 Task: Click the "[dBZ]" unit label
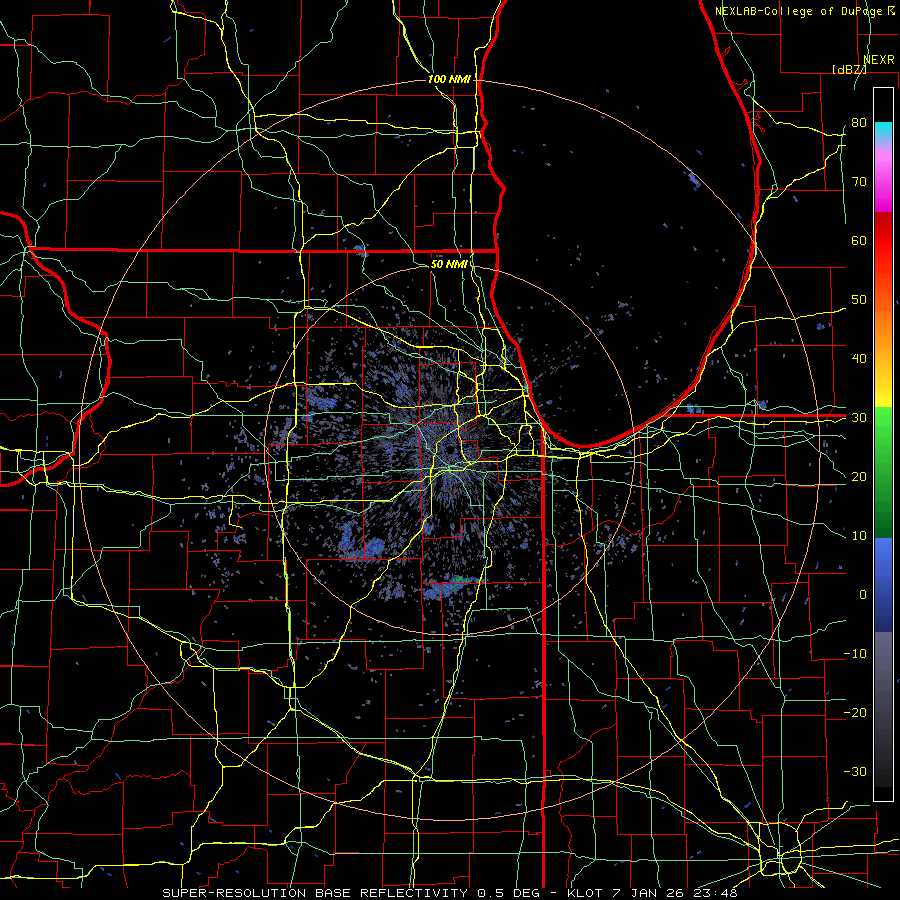(849, 69)
